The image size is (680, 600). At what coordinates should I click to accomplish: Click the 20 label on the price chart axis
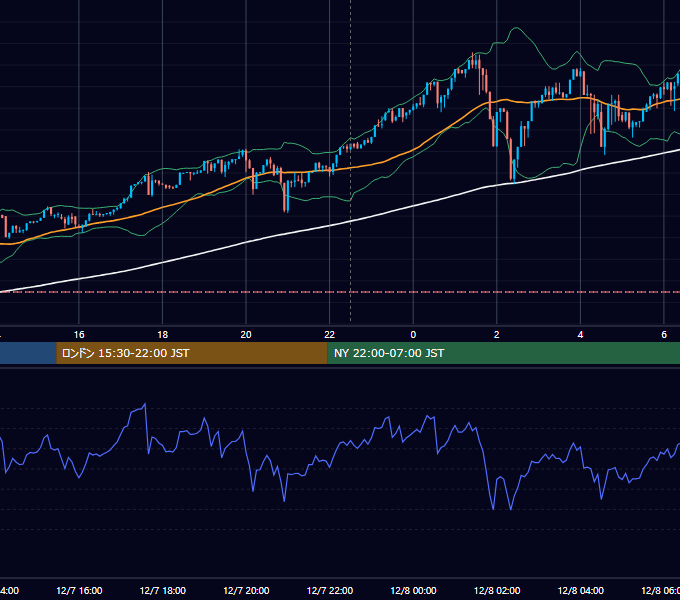click(x=246, y=335)
